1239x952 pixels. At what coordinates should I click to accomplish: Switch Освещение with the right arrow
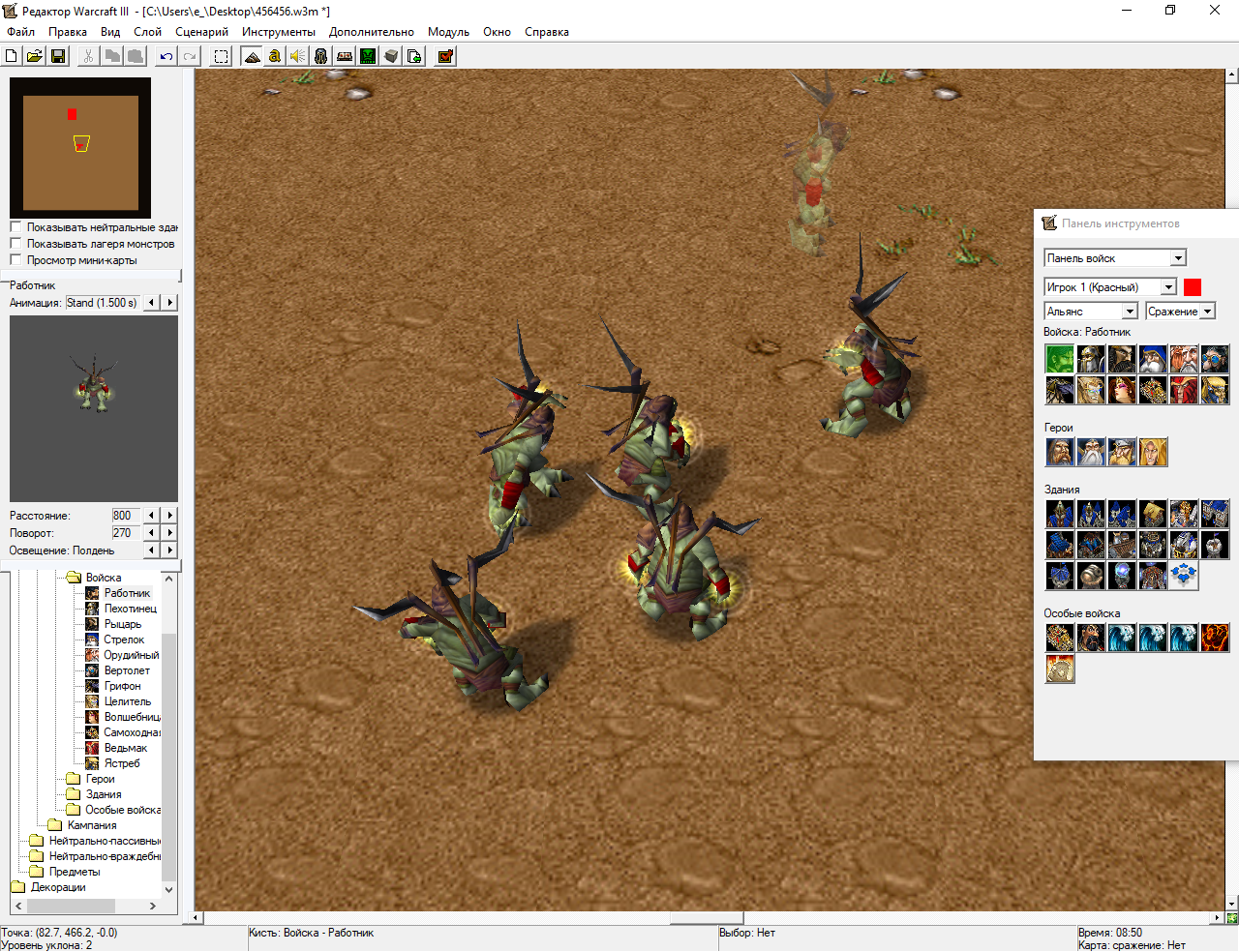(170, 550)
